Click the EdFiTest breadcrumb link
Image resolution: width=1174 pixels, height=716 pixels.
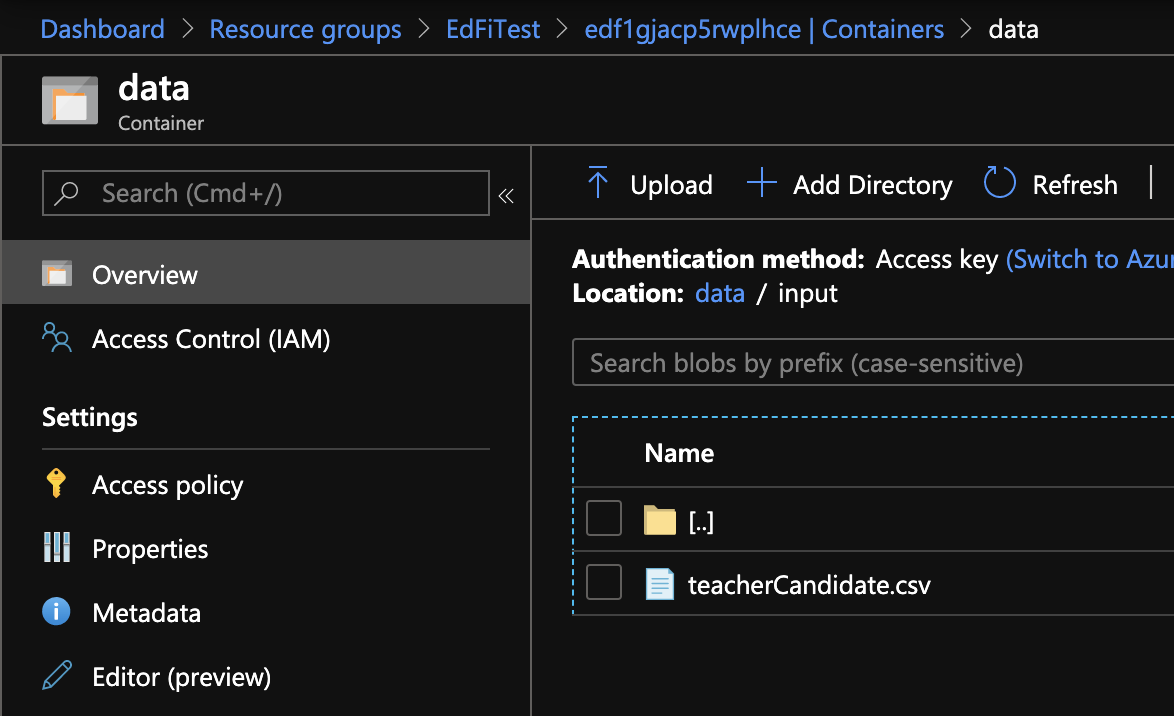tap(493, 29)
